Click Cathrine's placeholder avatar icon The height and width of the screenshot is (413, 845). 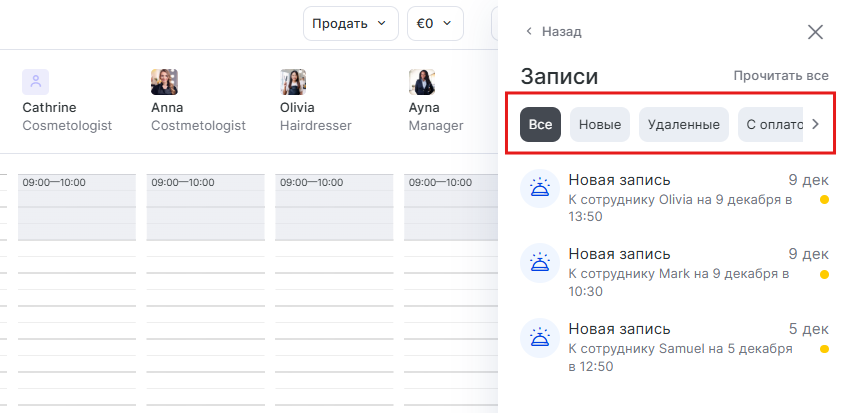coord(35,82)
